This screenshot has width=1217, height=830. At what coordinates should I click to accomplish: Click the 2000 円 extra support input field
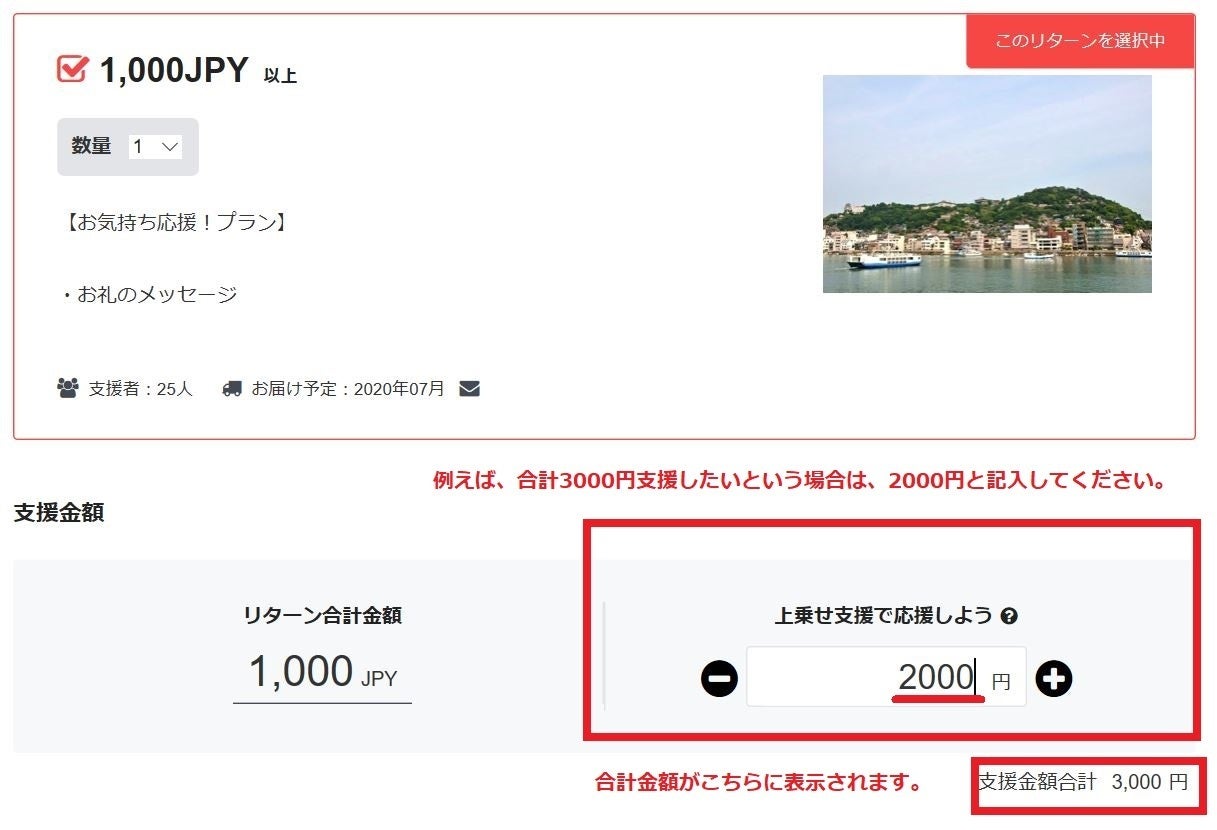[886, 677]
